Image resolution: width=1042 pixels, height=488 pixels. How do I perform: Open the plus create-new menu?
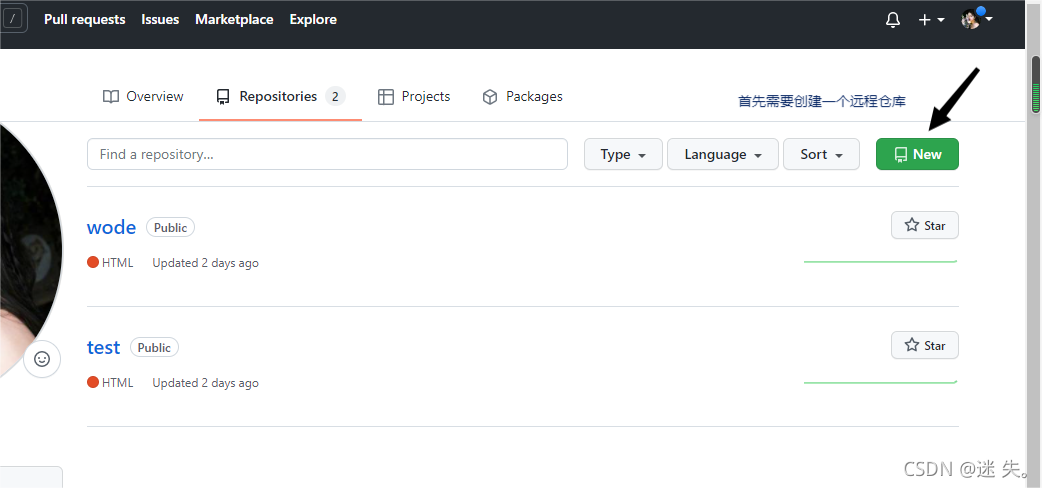(x=931, y=20)
